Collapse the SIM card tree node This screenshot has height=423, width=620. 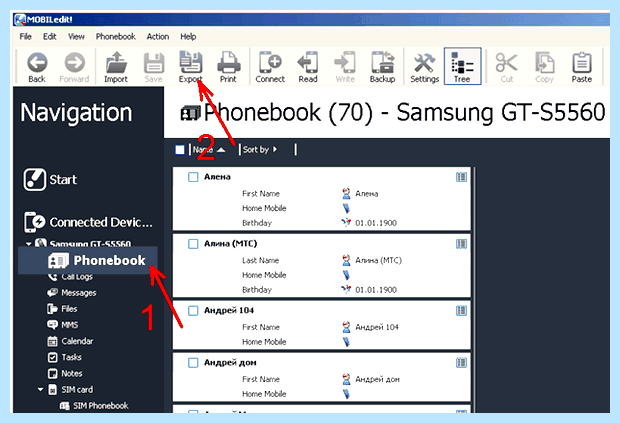coord(40,389)
